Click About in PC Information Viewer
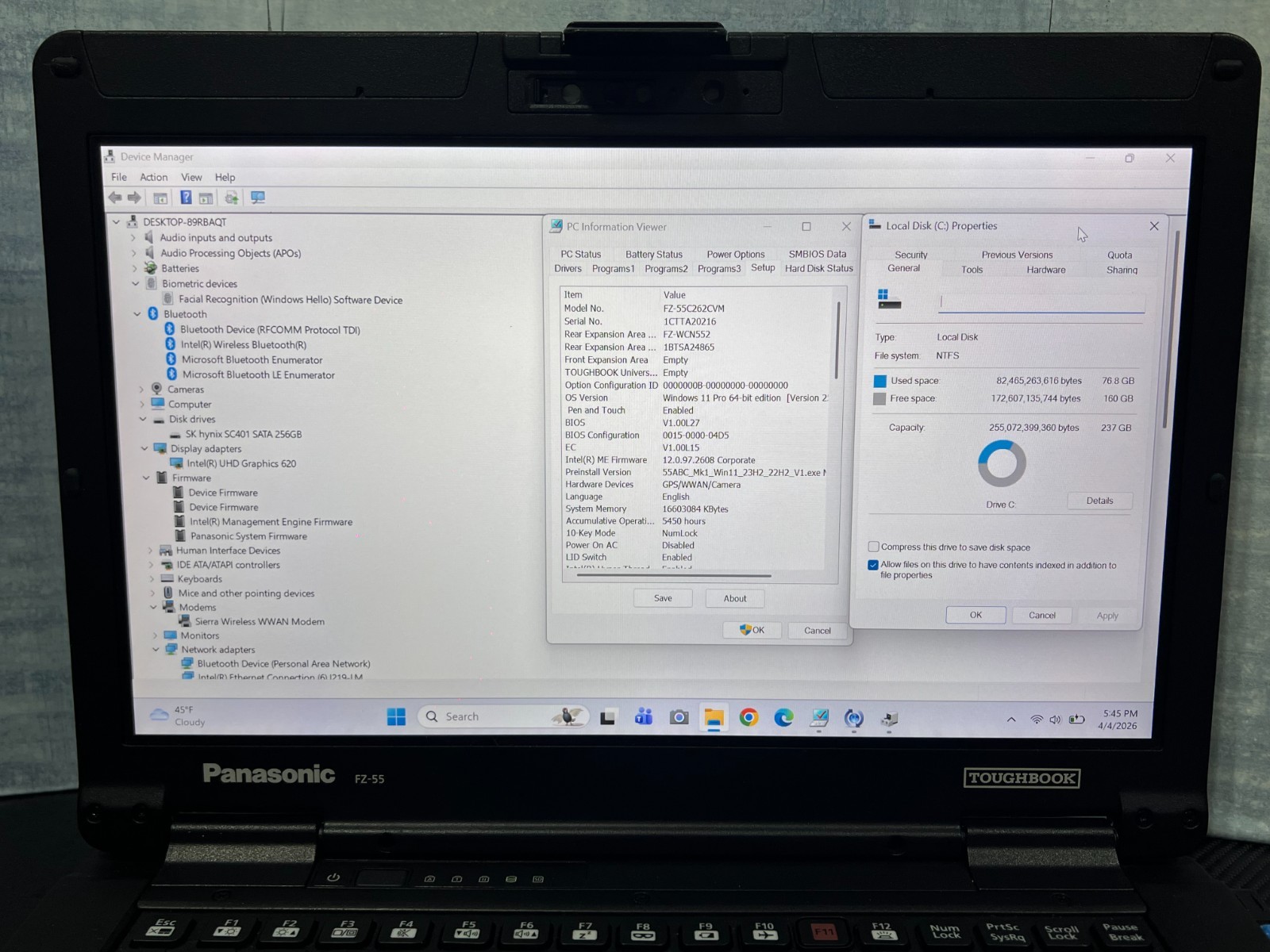Image resolution: width=1270 pixels, height=952 pixels. click(x=735, y=598)
